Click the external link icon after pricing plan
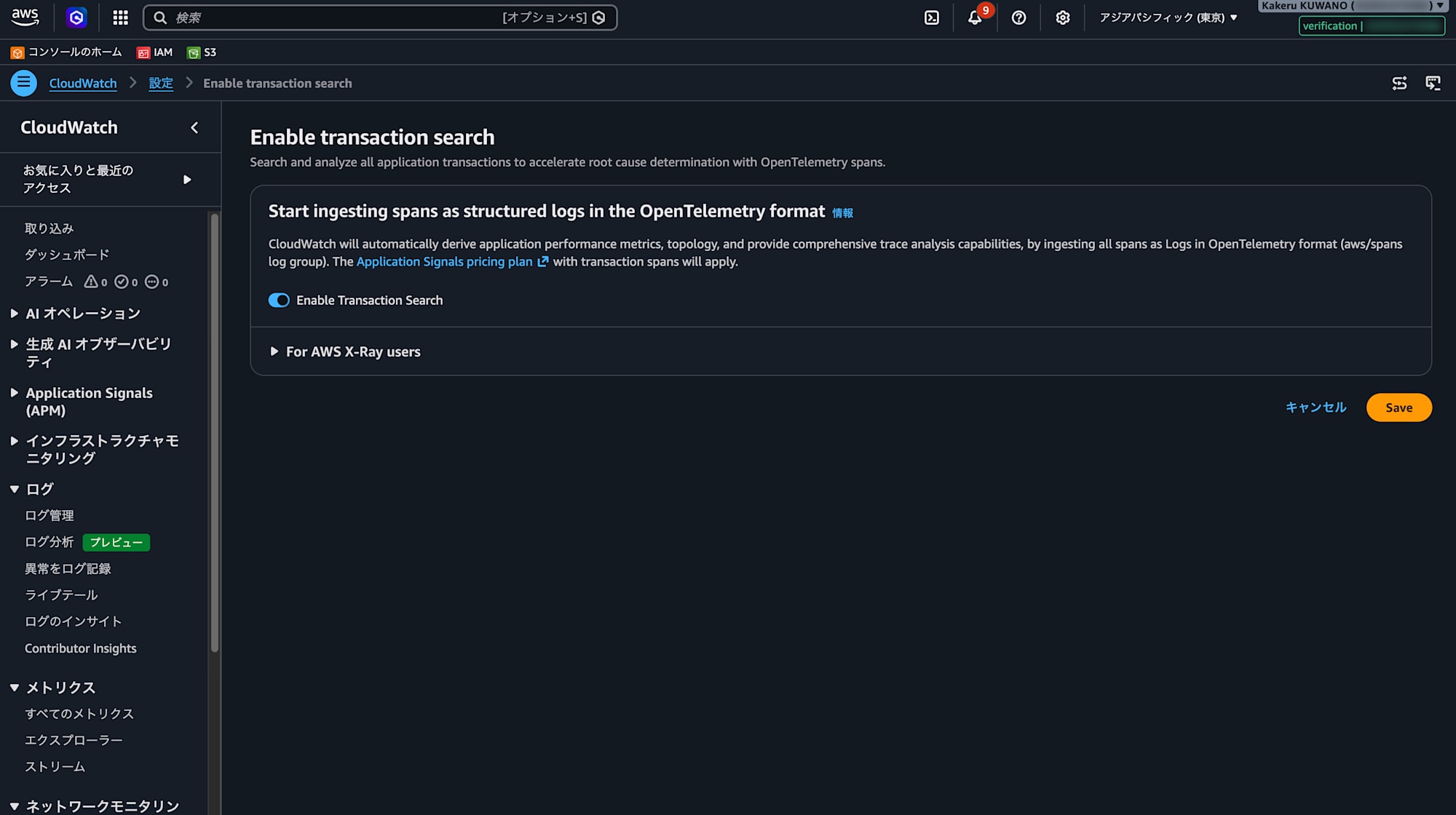Image resolution: width=1456 pixels, height=815 pixels. 542,262
